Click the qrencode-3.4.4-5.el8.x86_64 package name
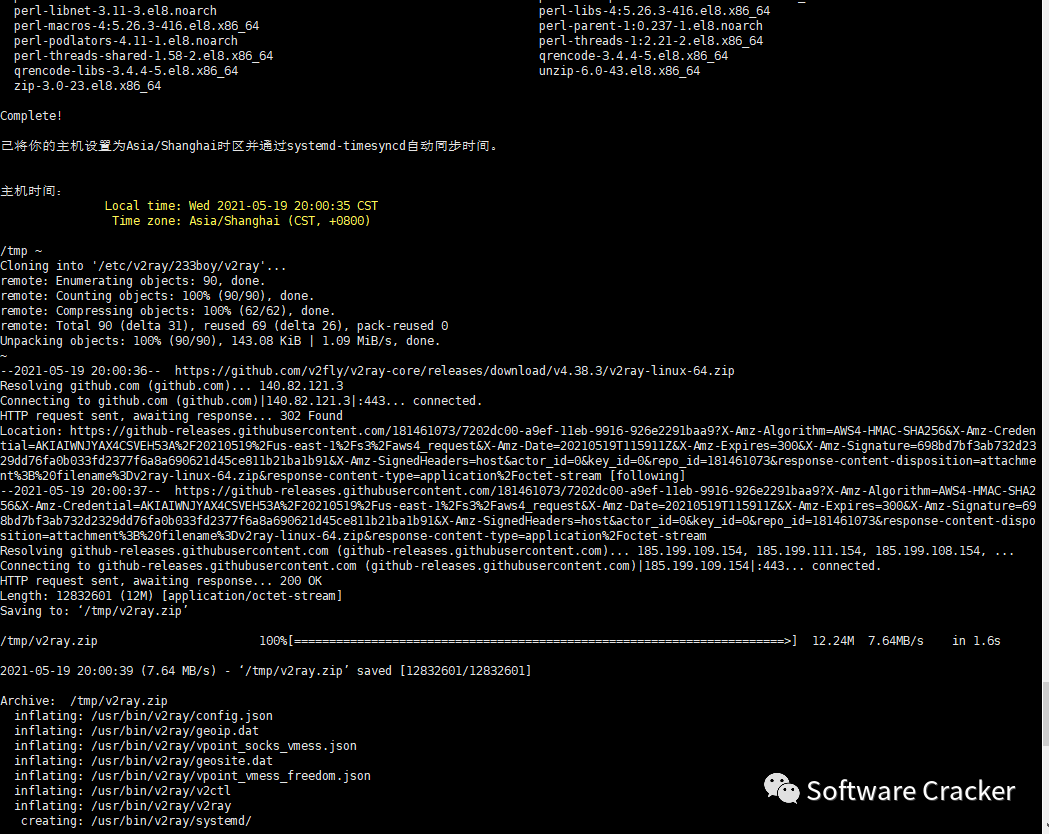 (x=633, y=56)
